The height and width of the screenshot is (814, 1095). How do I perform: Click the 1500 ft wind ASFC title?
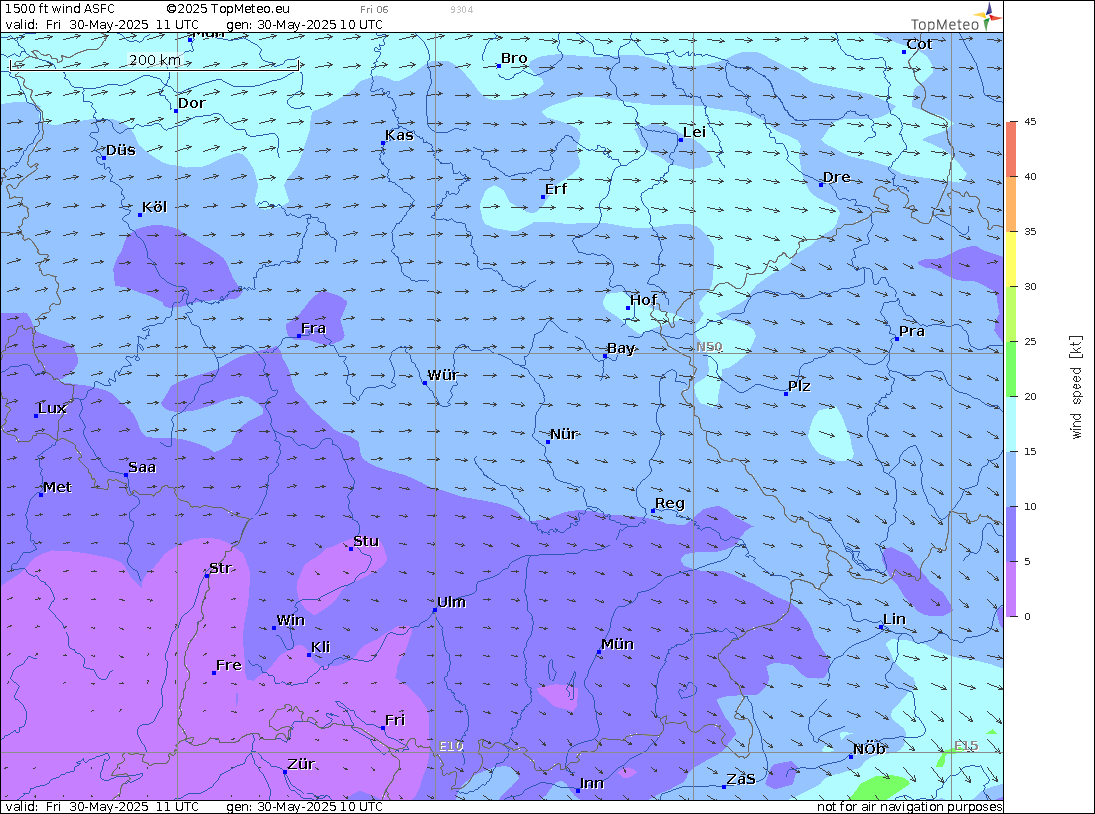60,9
